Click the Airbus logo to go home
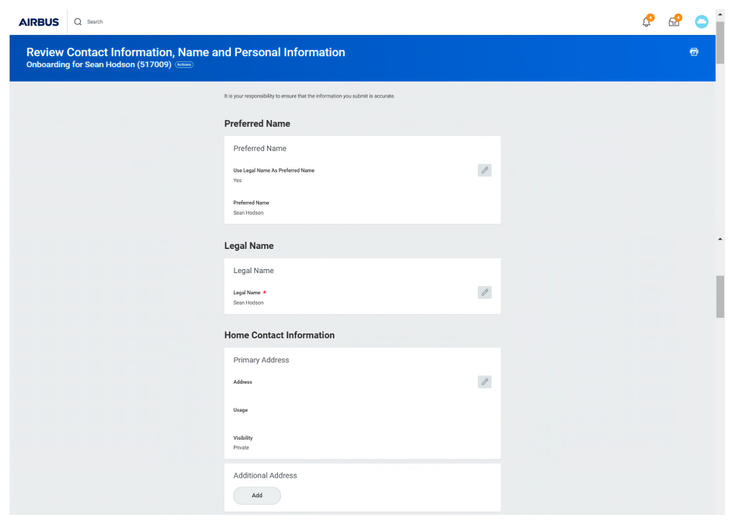Screen dimensions: 732x520 38,21
